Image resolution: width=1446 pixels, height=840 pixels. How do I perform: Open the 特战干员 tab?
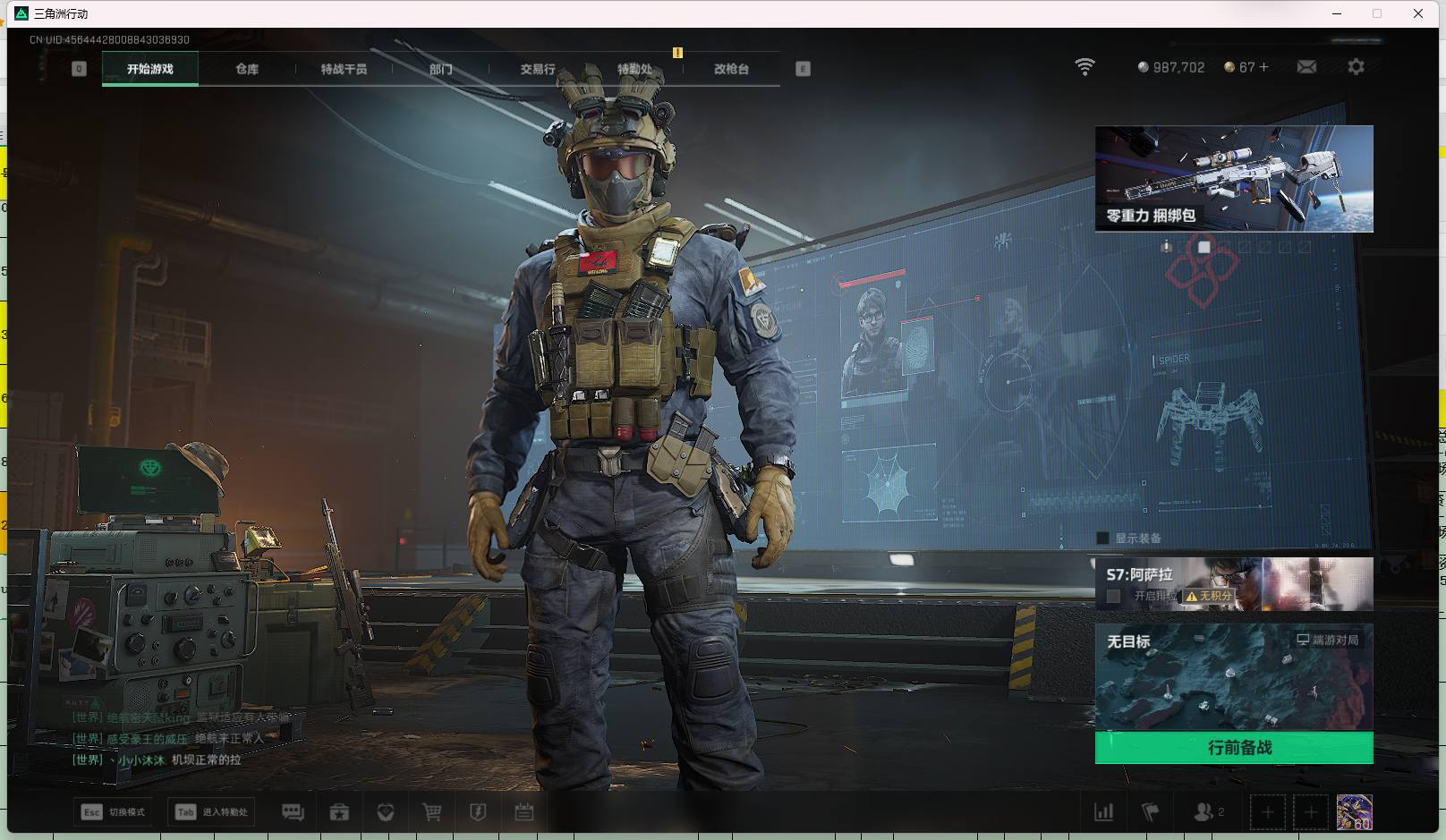344,69
